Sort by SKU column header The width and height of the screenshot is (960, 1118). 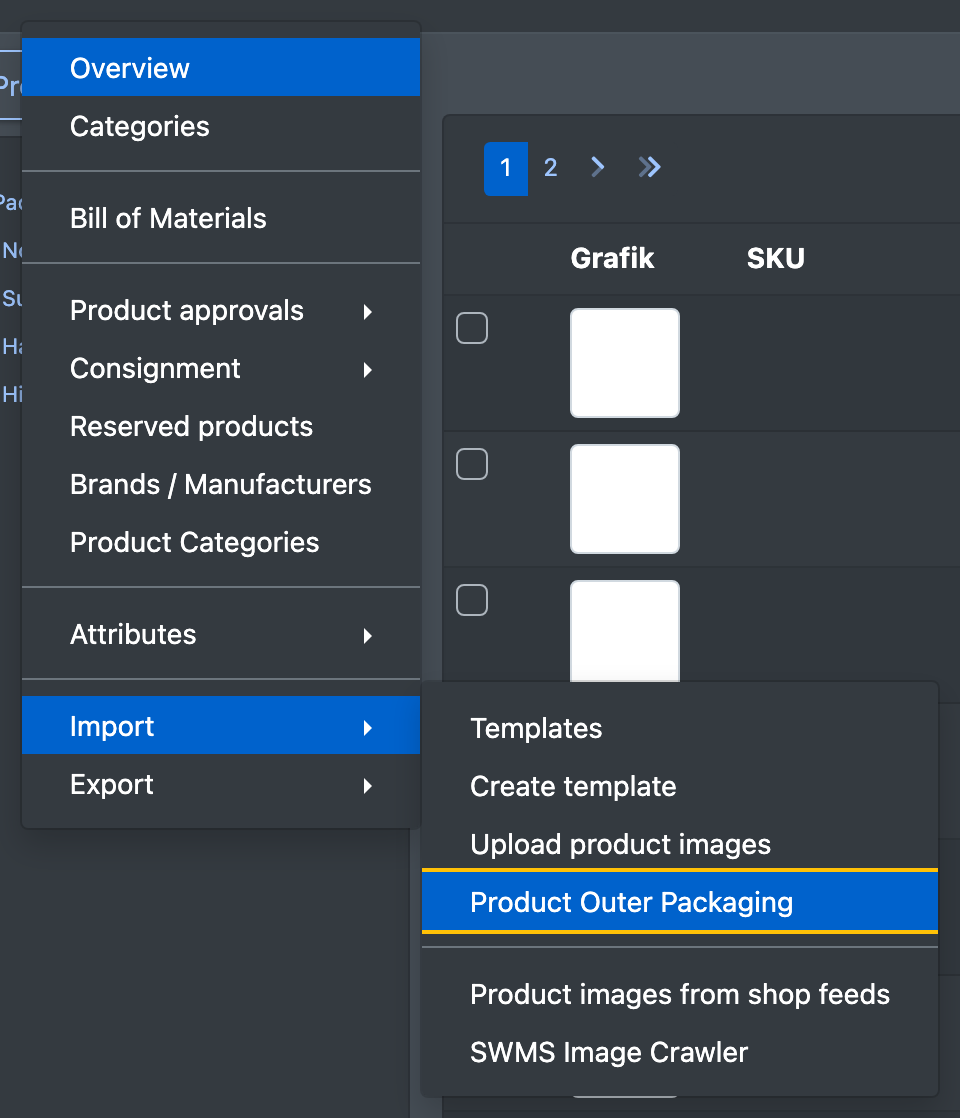(775, 258)
